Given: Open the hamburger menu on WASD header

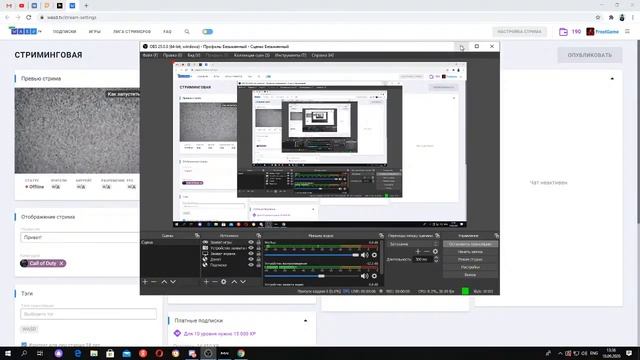Looking at the screenshot, I should [x=627, y=31].
